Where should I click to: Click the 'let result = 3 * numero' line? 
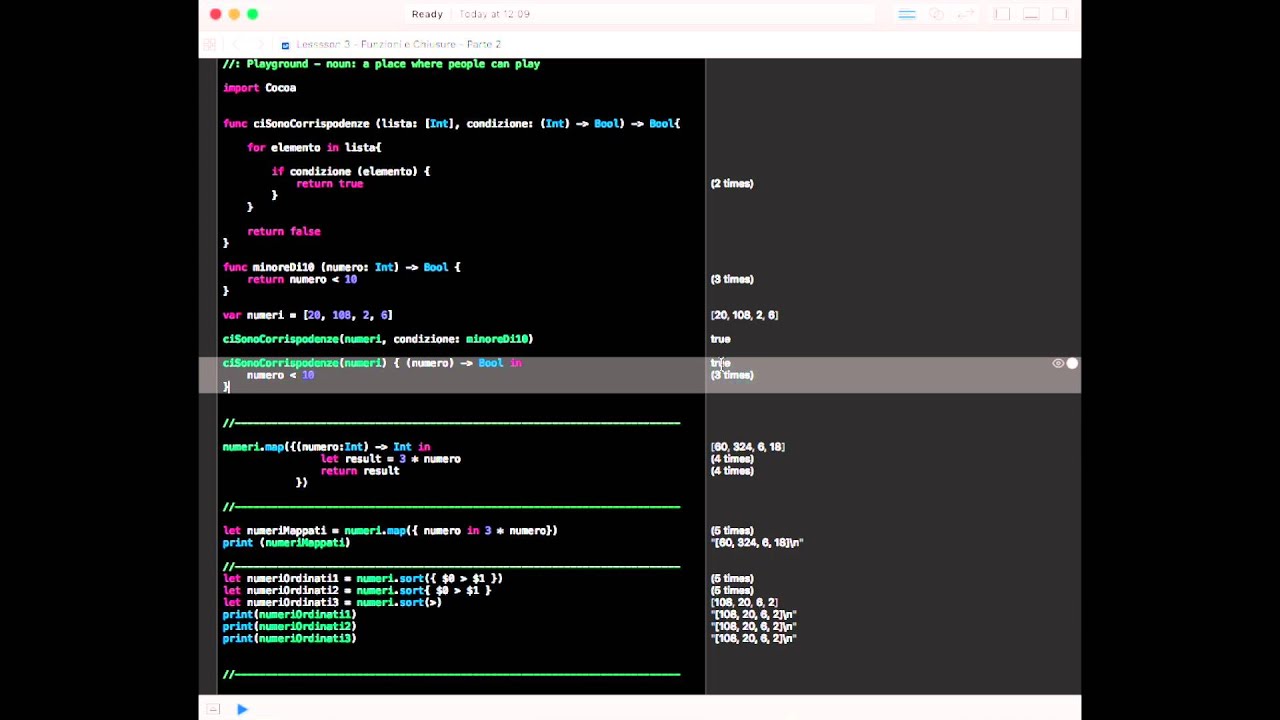click(391, 459)
